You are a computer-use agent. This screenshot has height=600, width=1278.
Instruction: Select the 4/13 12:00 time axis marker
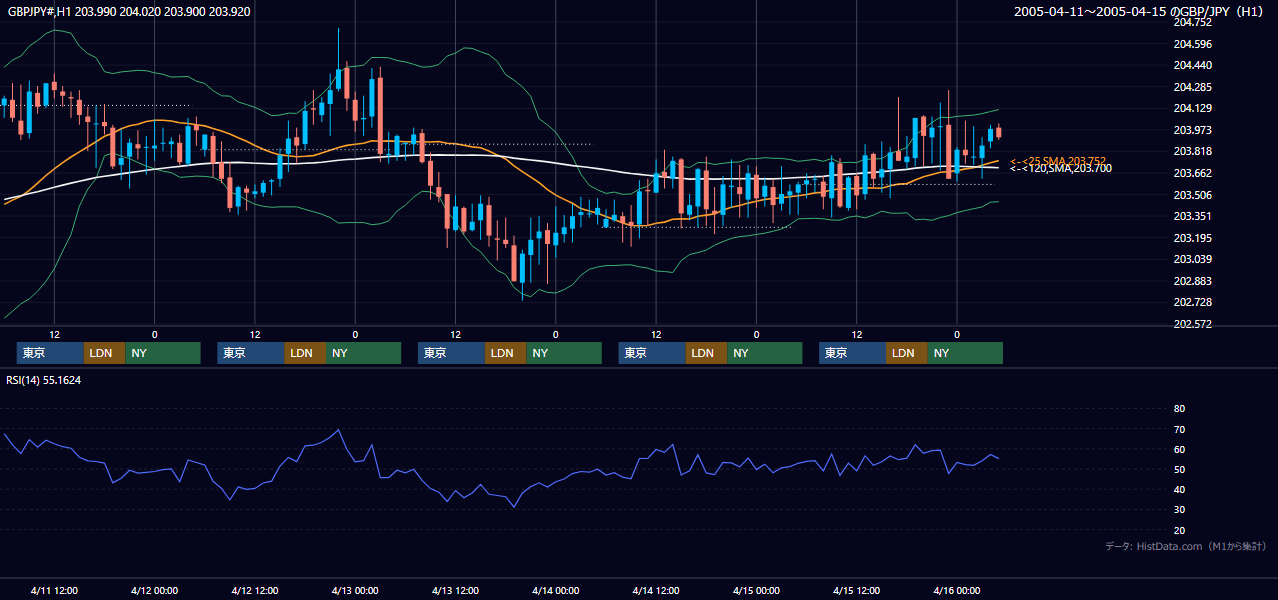455,590
